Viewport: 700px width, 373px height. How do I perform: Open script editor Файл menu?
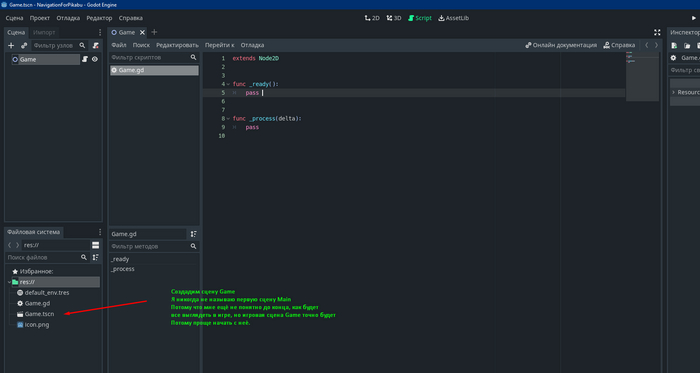(x=119, y=45)
